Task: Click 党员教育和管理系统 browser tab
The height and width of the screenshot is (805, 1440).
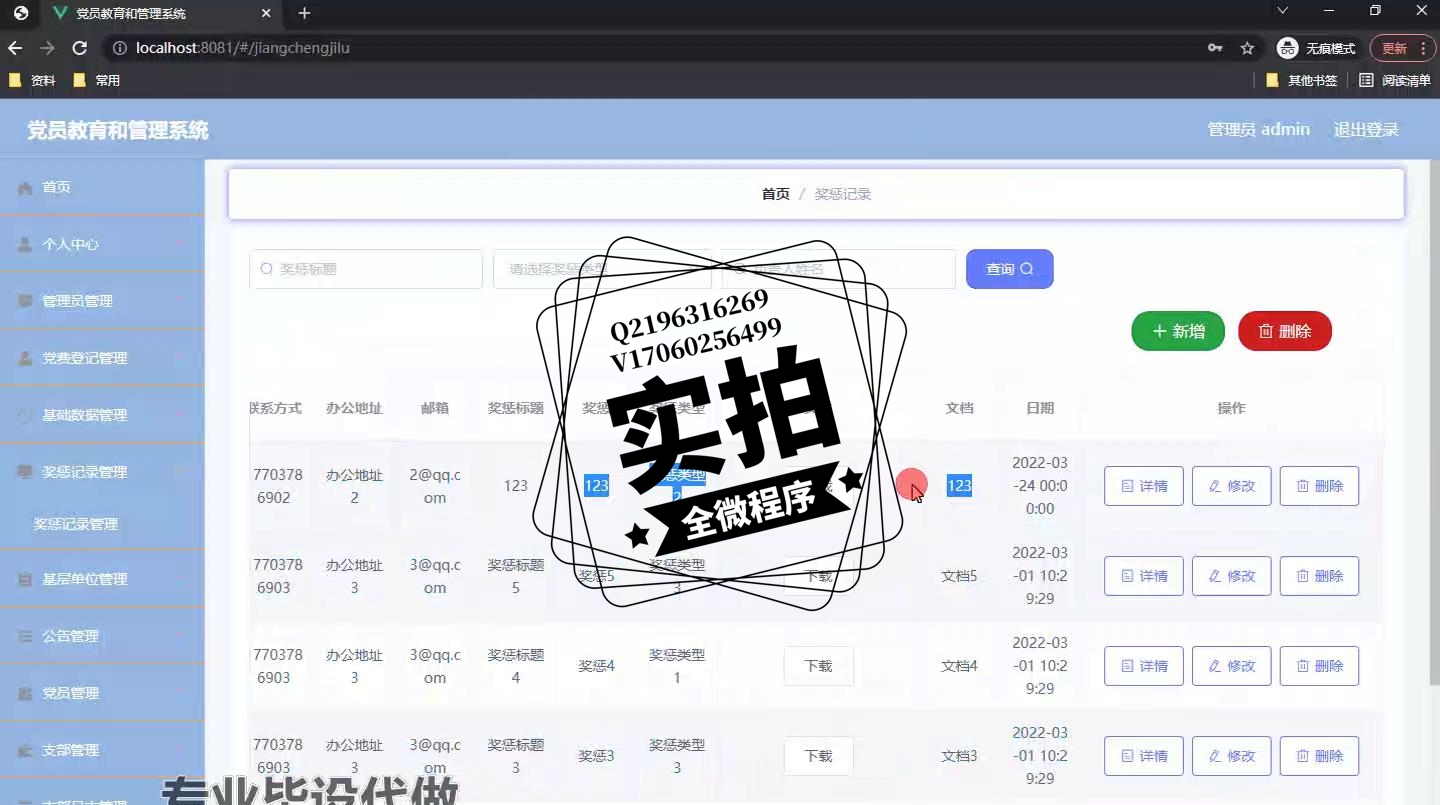Action: pos(163,13)
